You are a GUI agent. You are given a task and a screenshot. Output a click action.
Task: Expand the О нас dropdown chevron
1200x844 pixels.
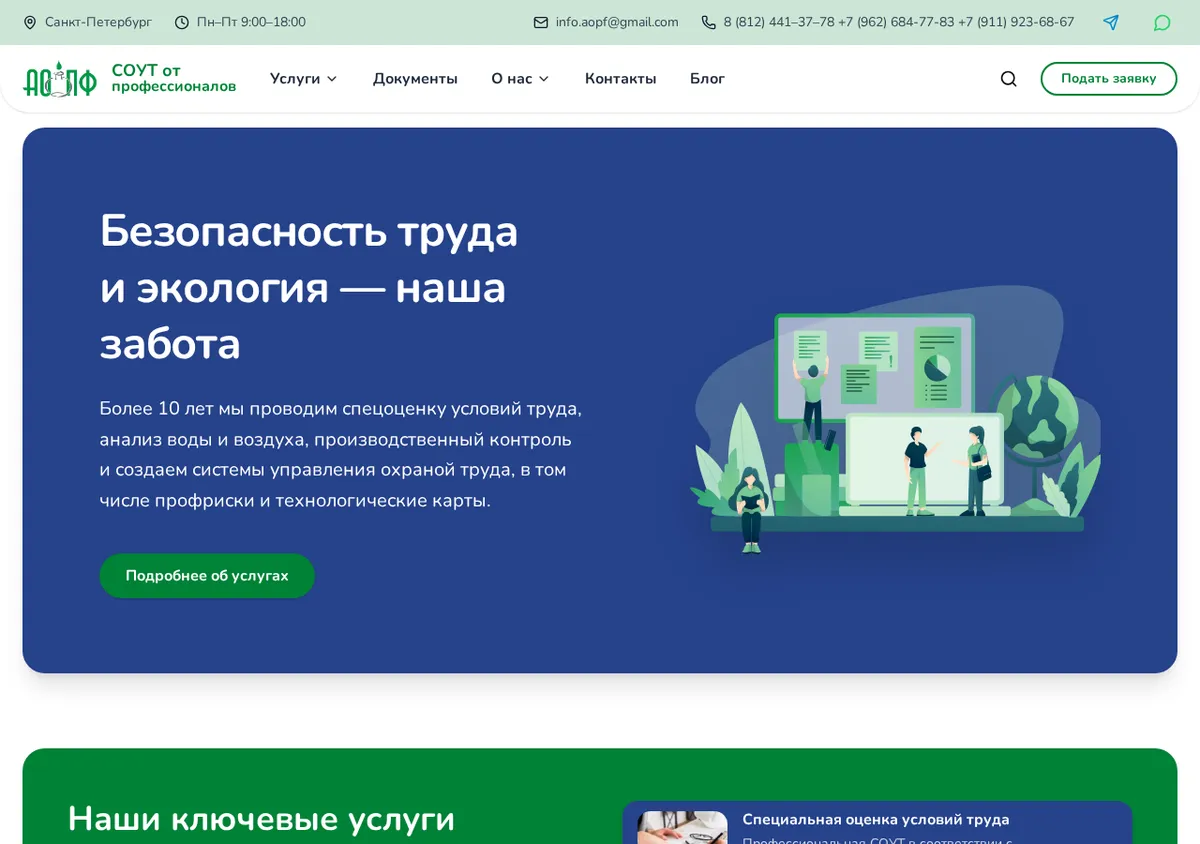[544, 79]
